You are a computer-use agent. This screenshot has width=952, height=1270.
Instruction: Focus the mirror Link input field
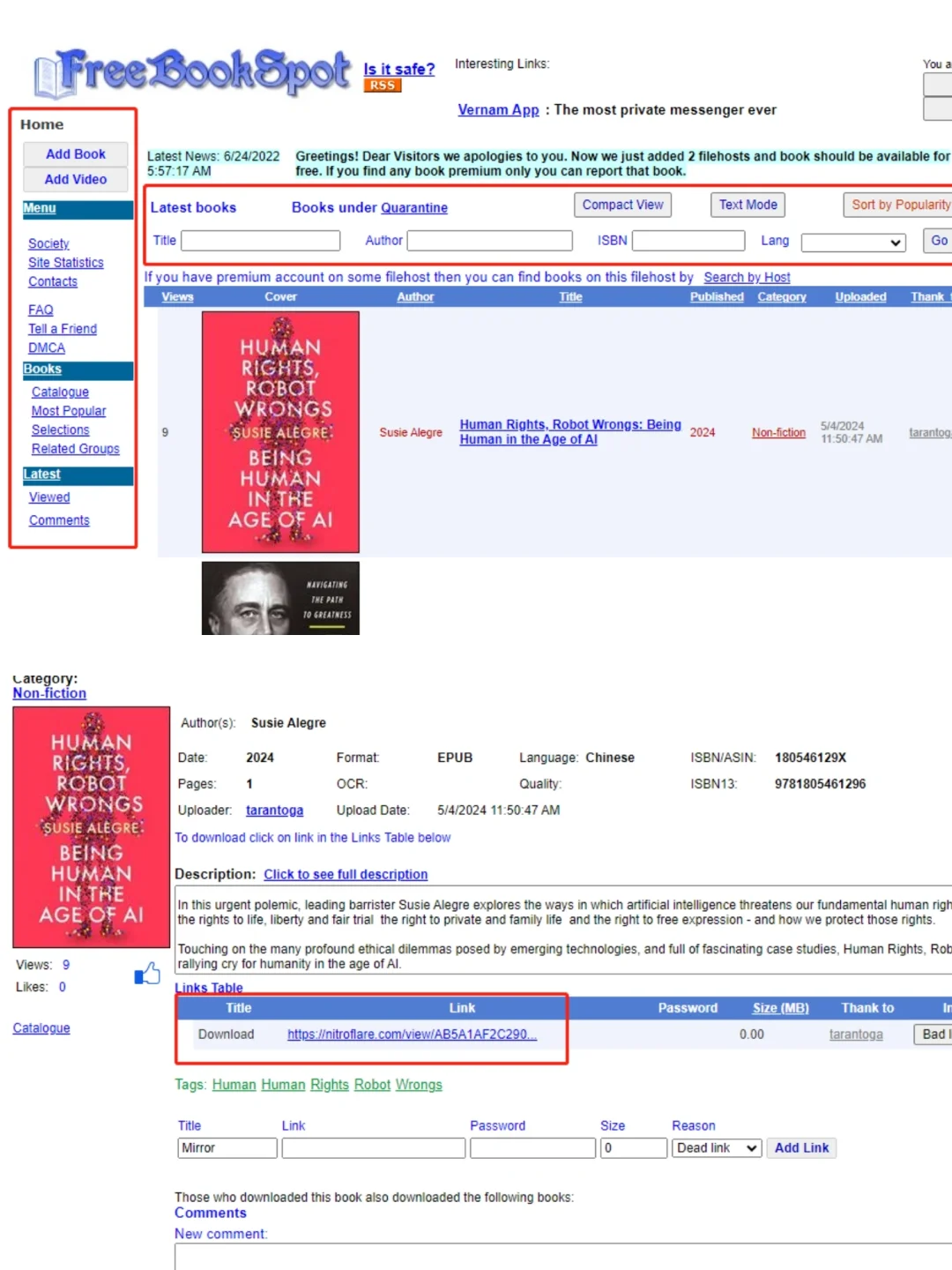[374, 1148]
